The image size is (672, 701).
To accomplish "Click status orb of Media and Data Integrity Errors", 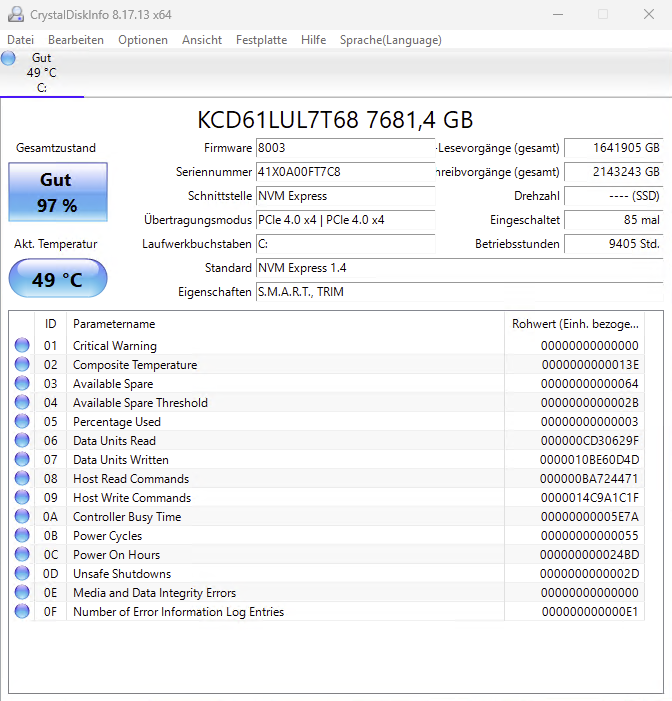I will tap(22, 592).
